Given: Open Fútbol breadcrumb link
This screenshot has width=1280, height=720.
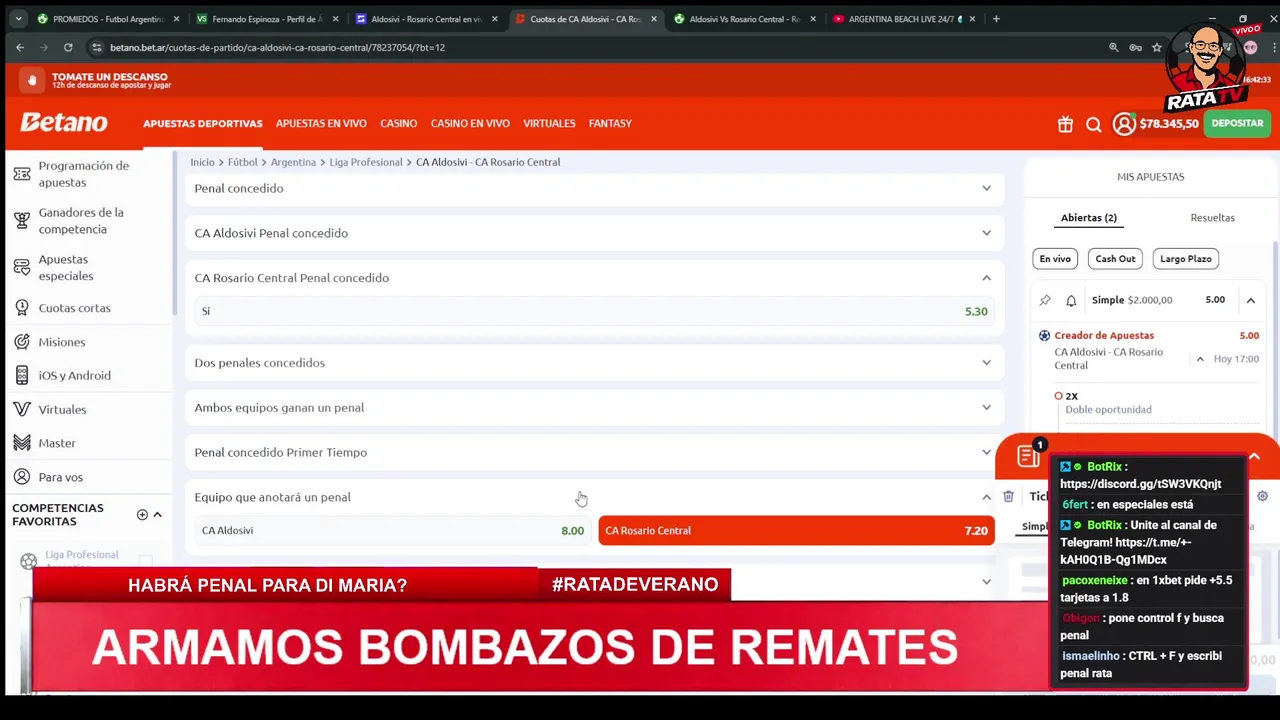Looking at the screenshot, I should [243, 162].
